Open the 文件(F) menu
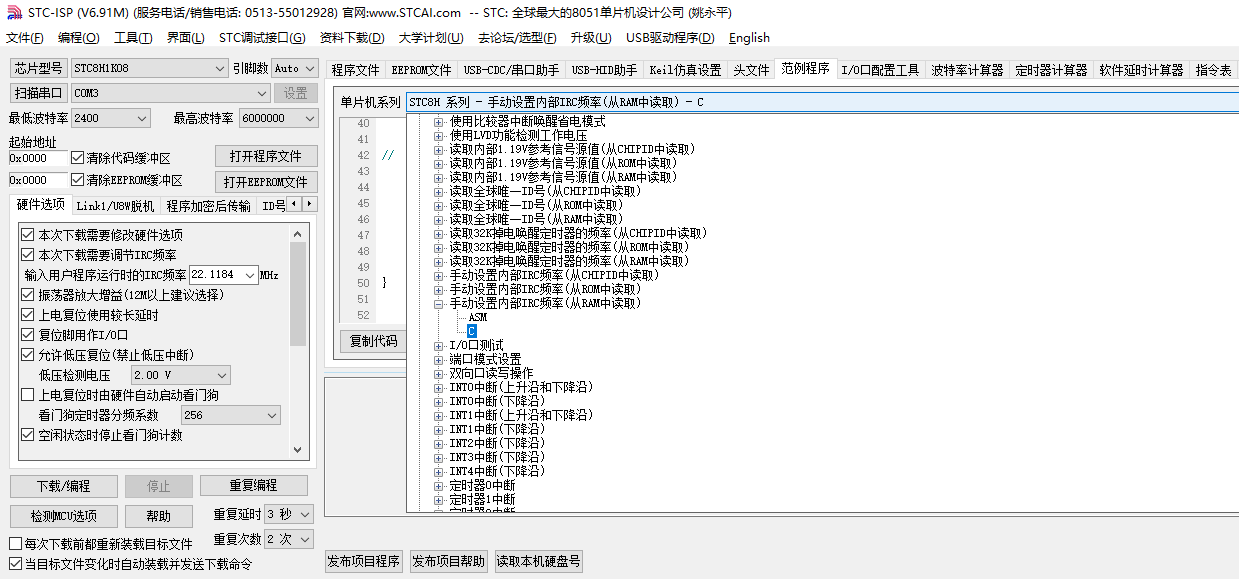1239x579 pixels. click(x=25, y=38)
